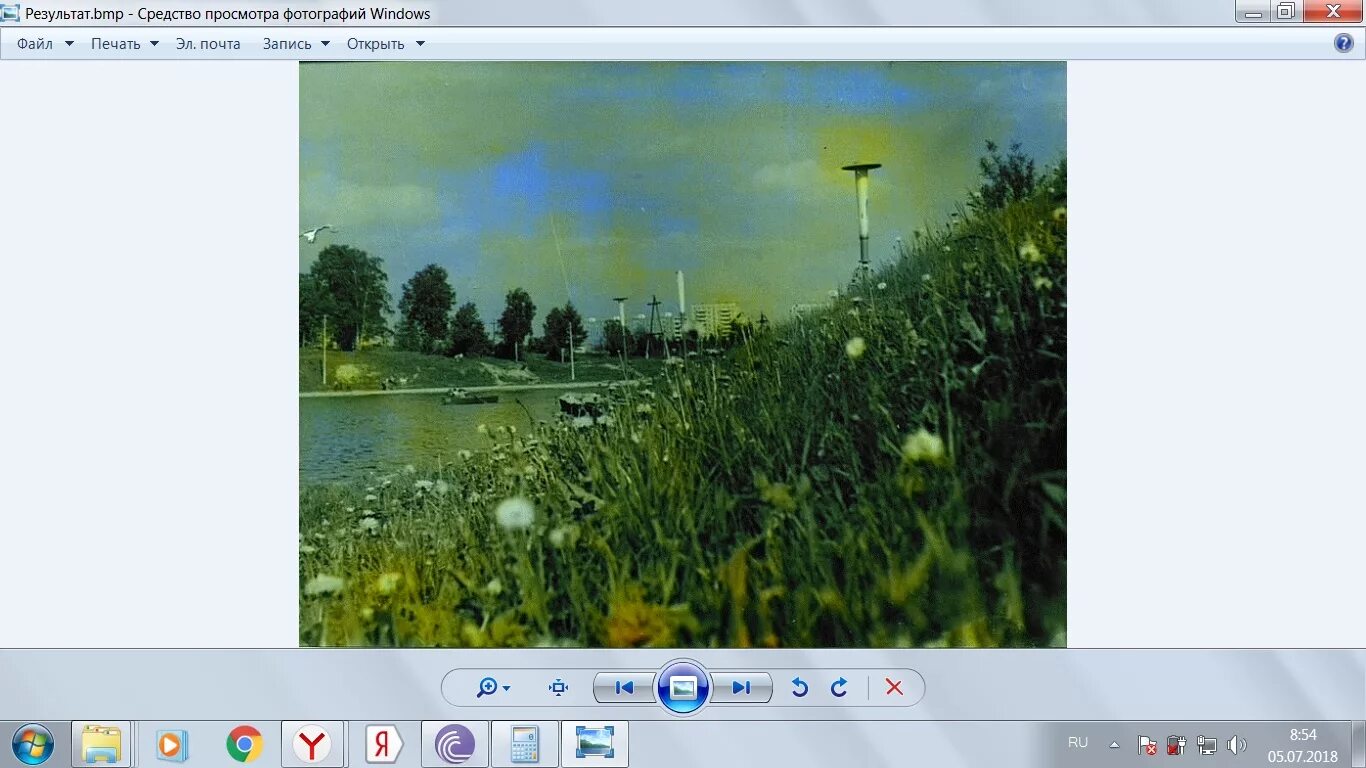Expand the arrow next to Запись

[325, 44]
